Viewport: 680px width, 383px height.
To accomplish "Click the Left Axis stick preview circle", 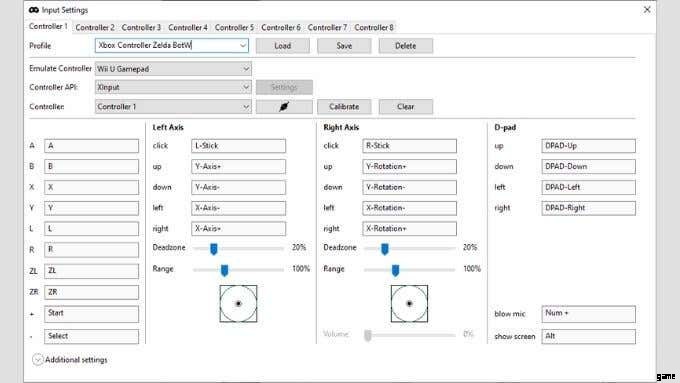I will tap(238, 304).
